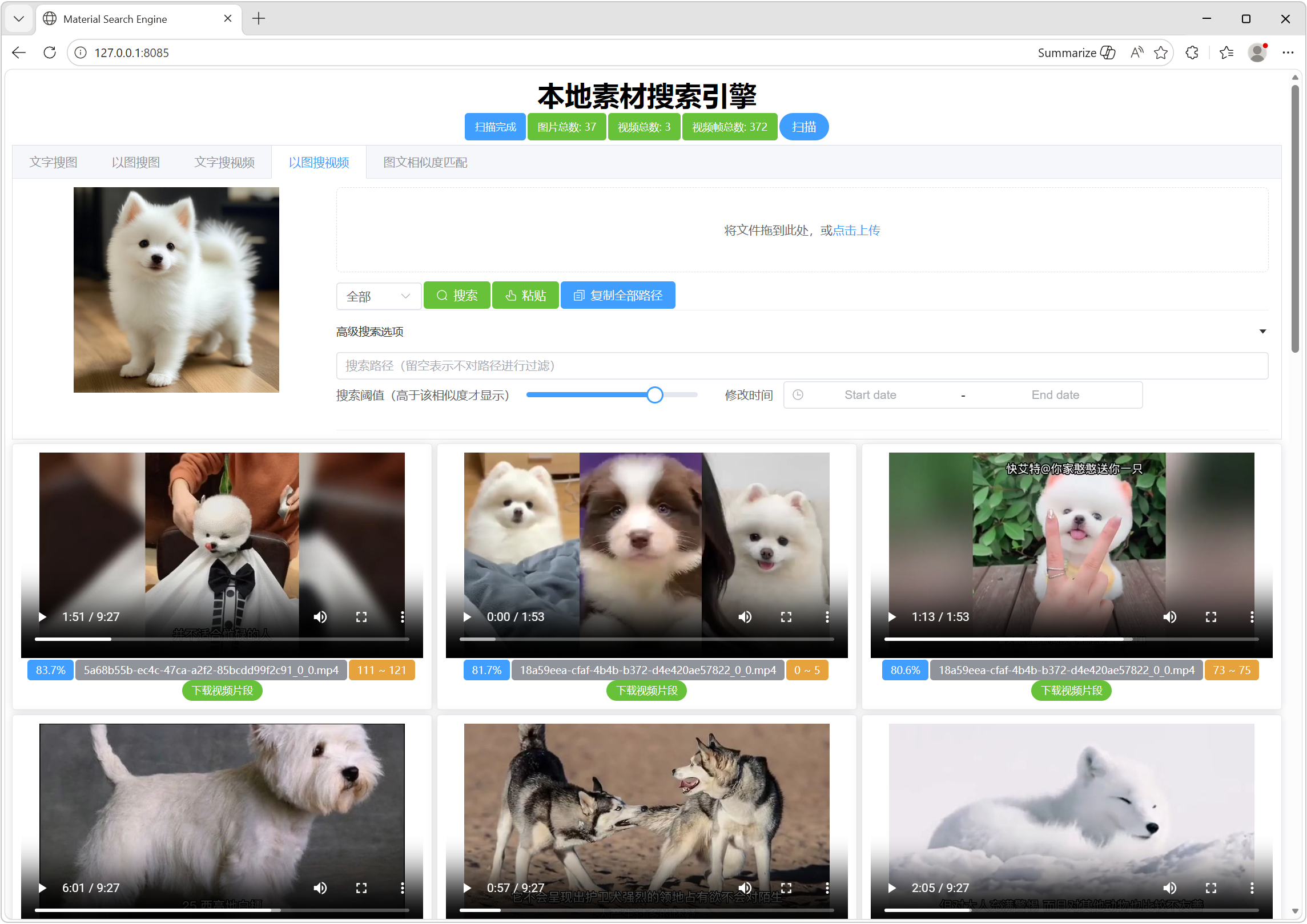Click the uploaded white puppy preview image
1307x924 pixels.
(x=176, y=290)
